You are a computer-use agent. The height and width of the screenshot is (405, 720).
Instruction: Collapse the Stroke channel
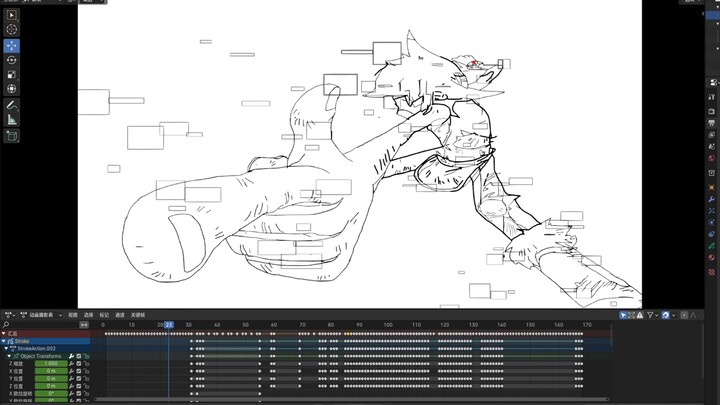(x=4, y=341)
